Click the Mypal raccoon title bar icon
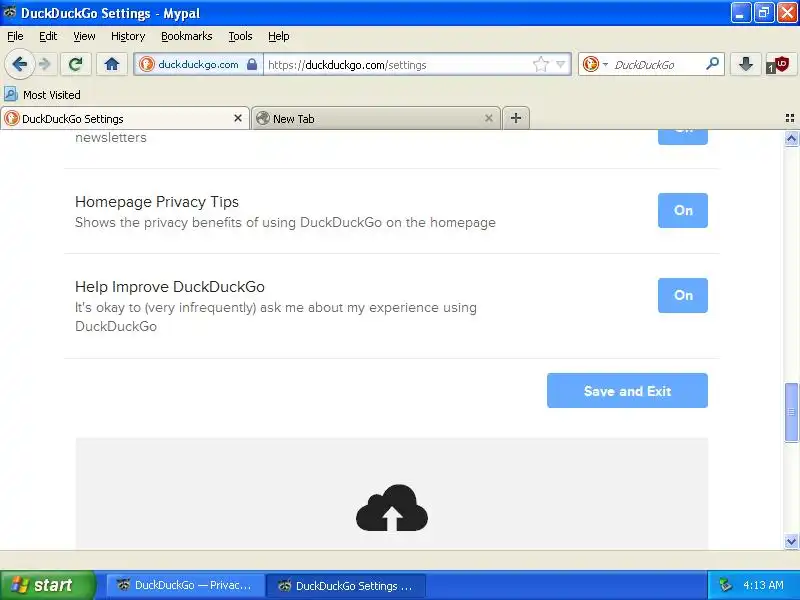Screen dimensions: 800x600 9,12
